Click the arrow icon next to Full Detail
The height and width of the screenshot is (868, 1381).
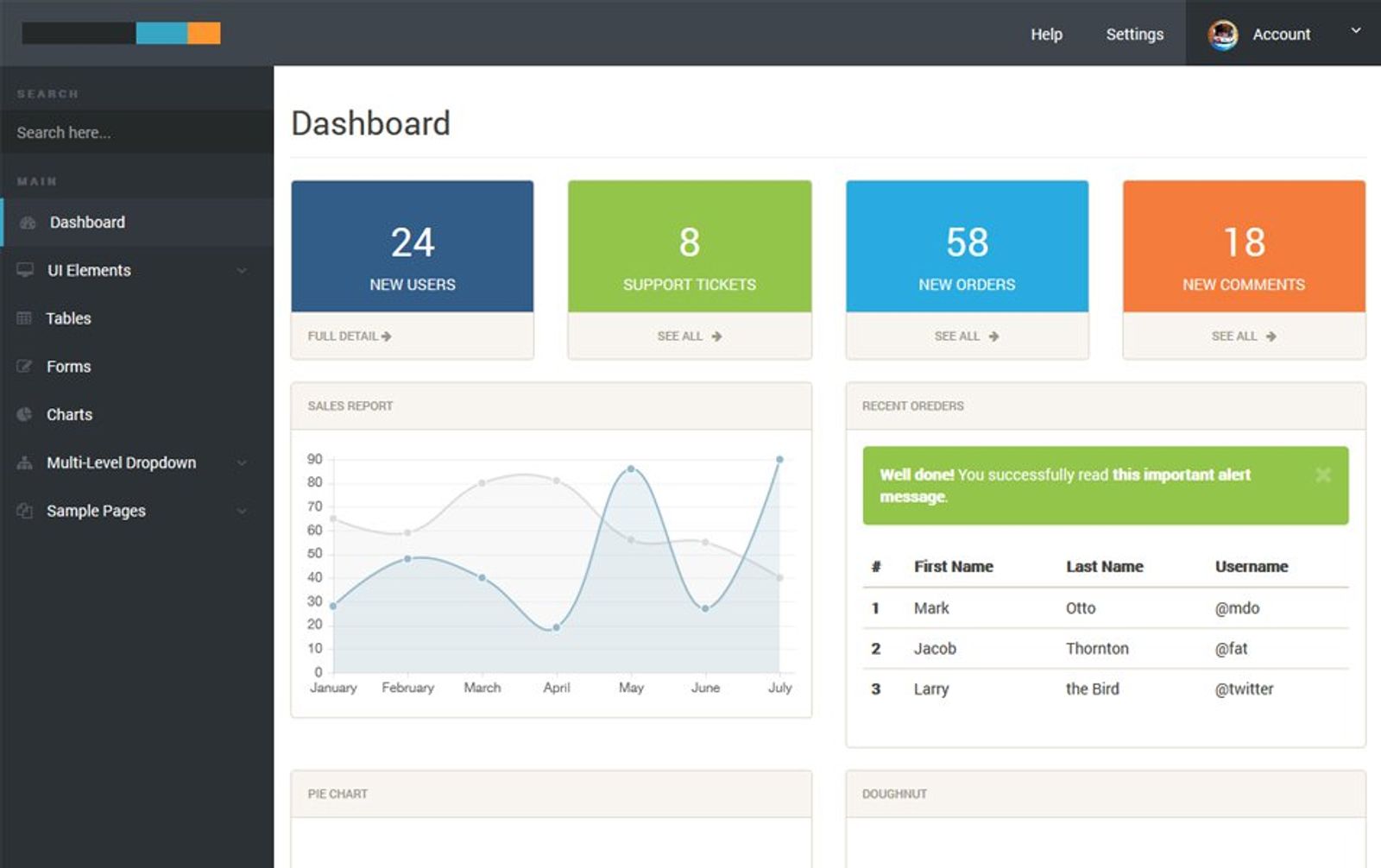tap(386, 337)
